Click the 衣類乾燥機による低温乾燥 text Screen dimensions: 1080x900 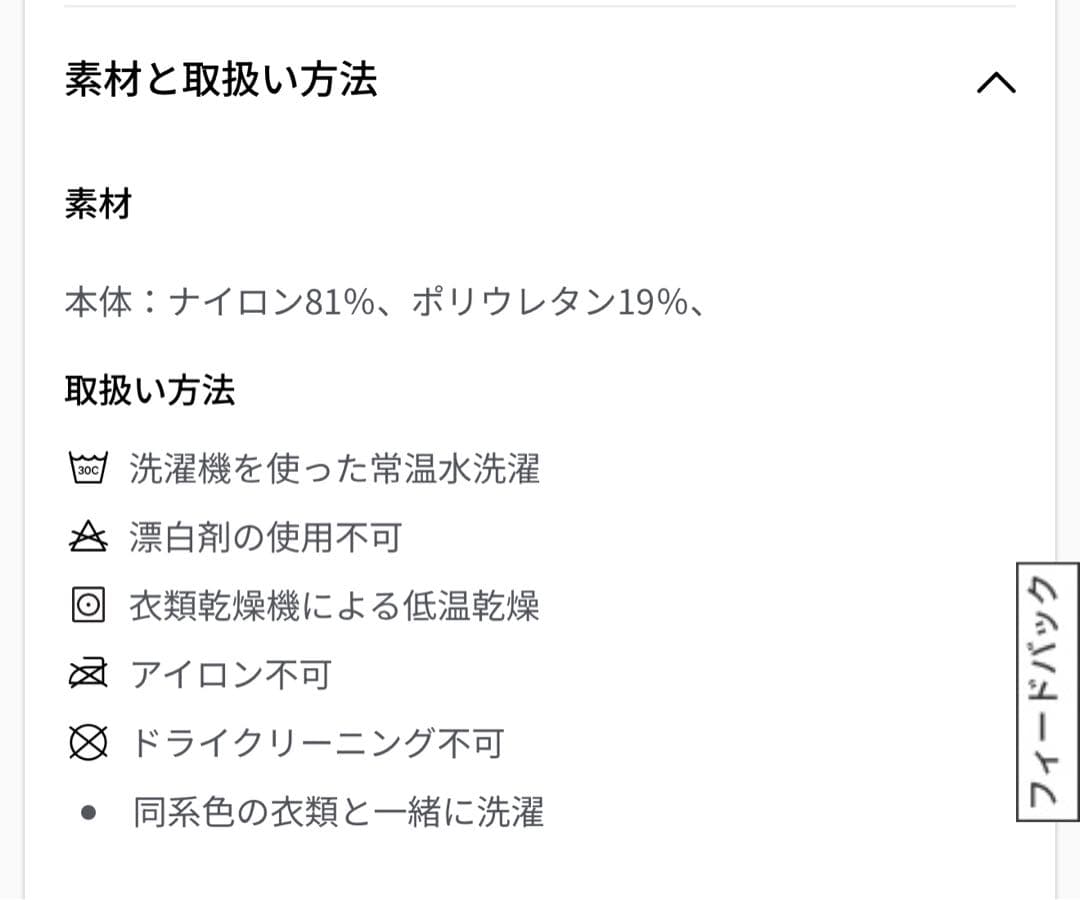click(x=335, y=606)
